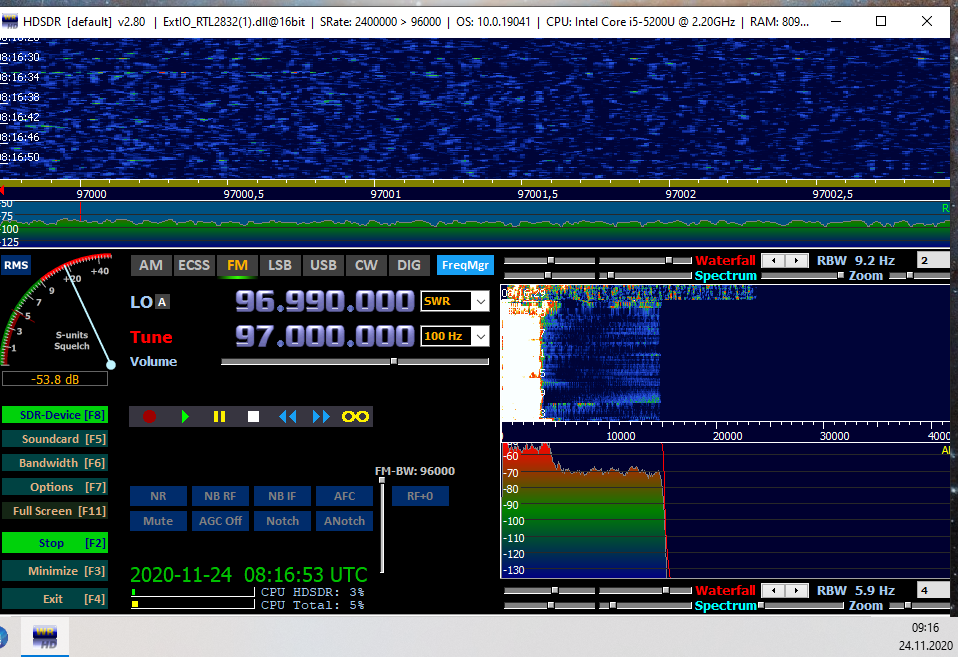The height and width of the screenshot is (657, 958).
Task: Click Full Screen [F11] button
Action: (55, 511)
